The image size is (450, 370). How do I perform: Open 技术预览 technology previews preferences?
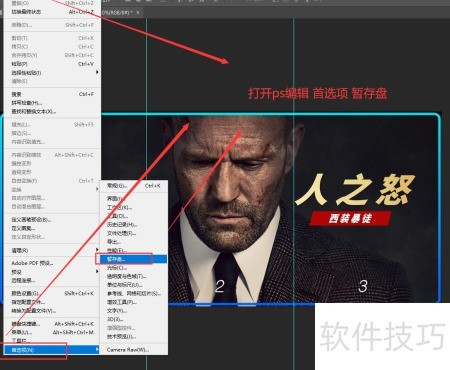point(133,337)
